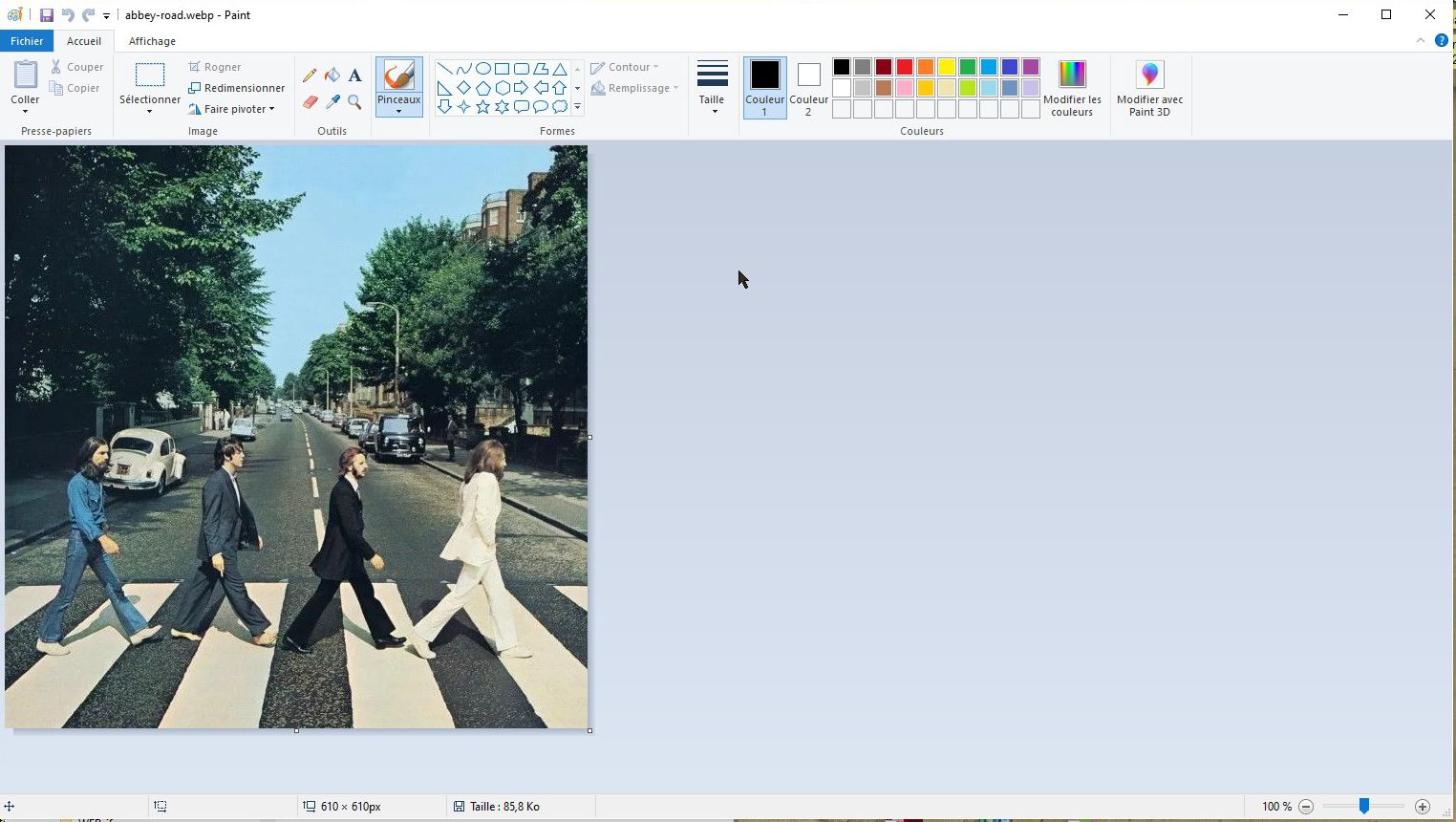
Task: Expand the Pinceaux brushes dropdown arrow
Action: click(398, 112)
